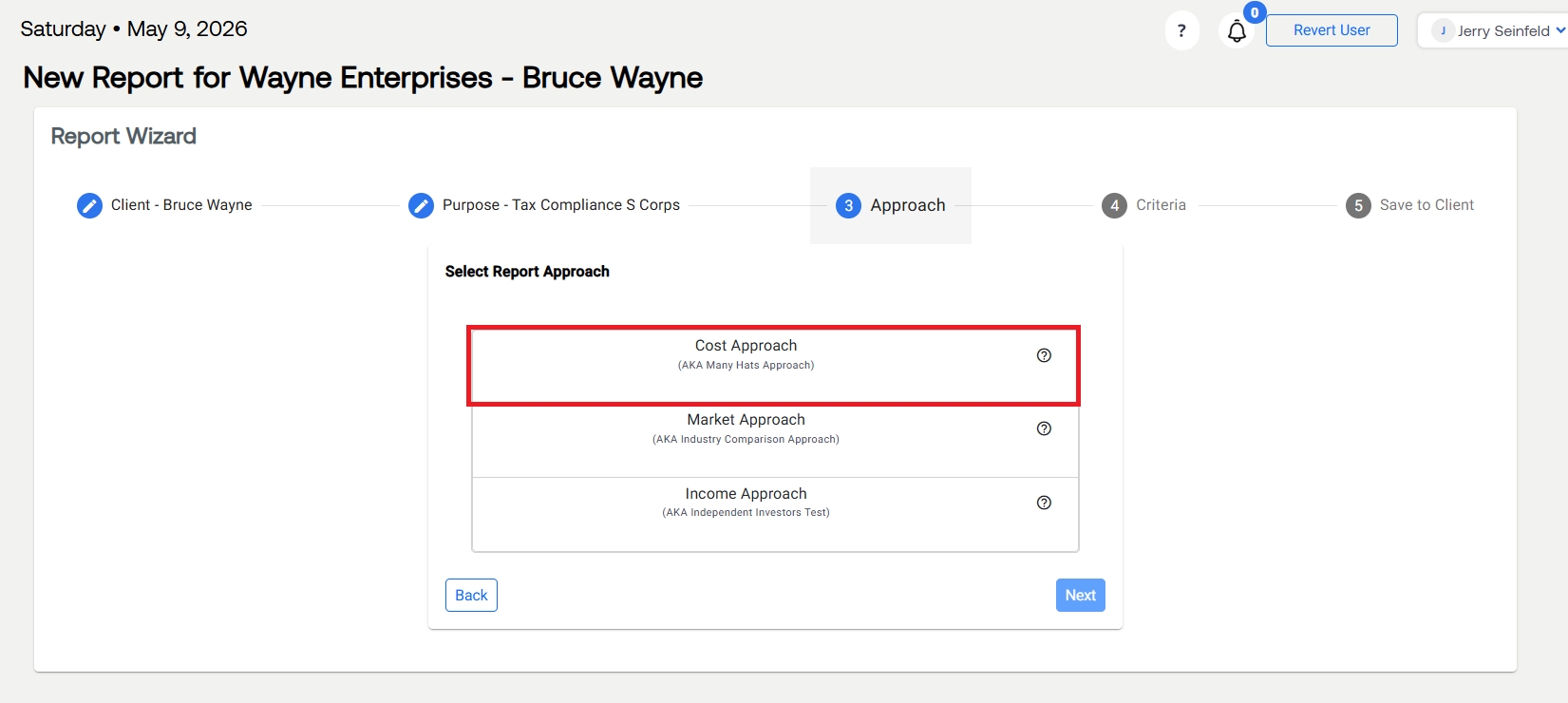Image resolution: width=1568 pixels, height=703 pixels.
Task: Show help info for Cost Approach
Action: (1044, 355)
